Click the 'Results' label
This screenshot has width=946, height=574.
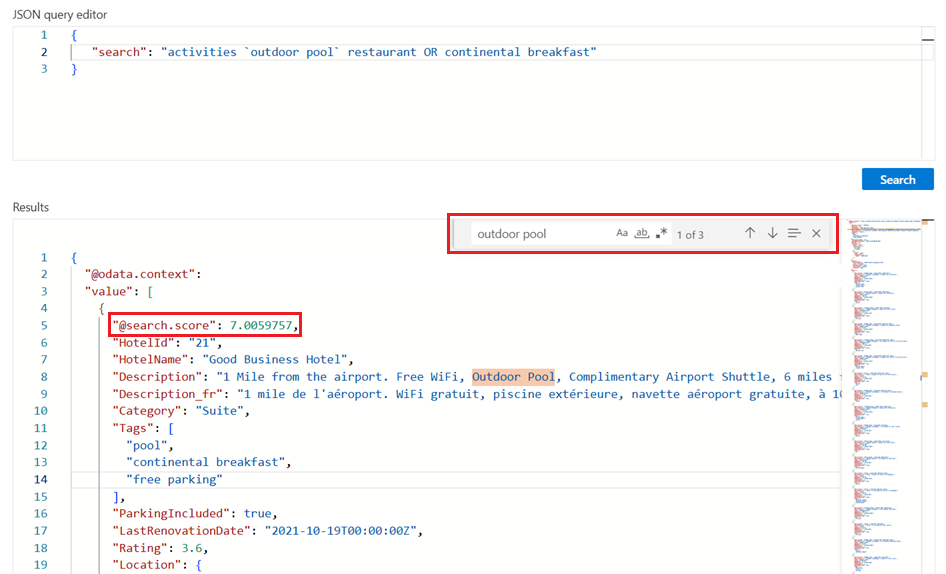pos(31,207)
